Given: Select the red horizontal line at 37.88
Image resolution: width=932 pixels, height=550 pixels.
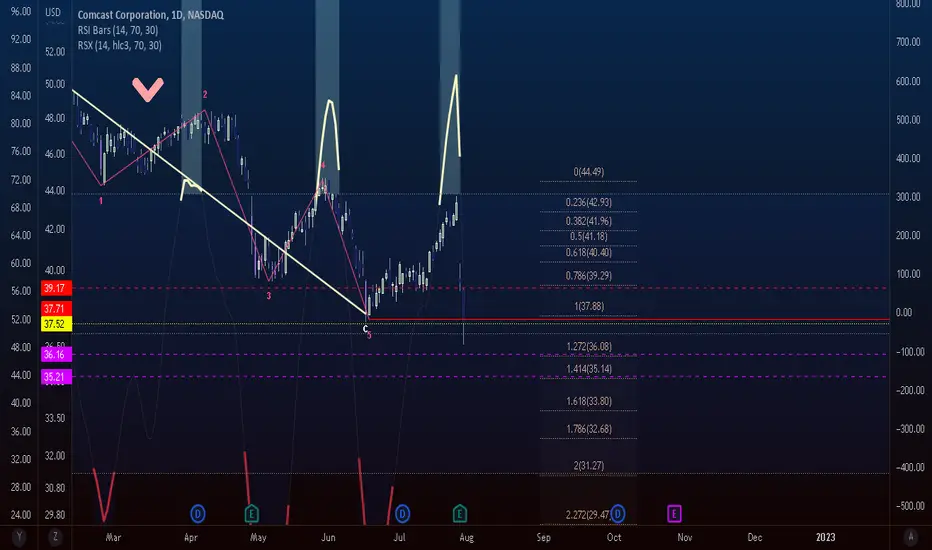Looking at the screenshot, I should pos(629,320).
